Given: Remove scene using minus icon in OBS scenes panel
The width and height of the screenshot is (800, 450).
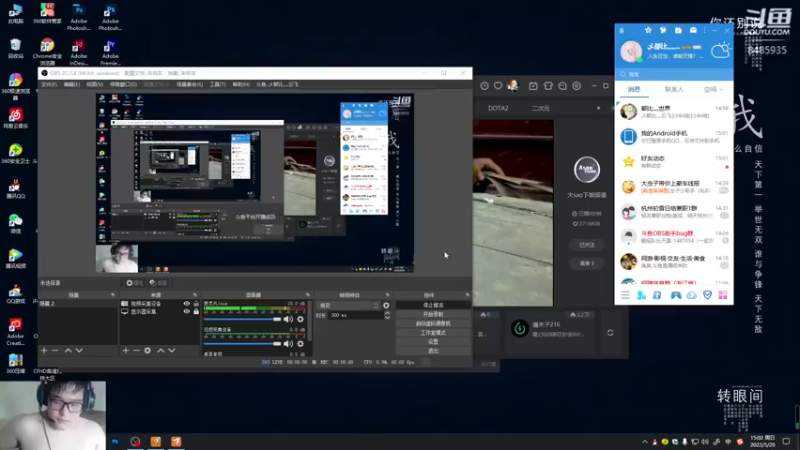Looking at the screenshot, I should 55,351.
